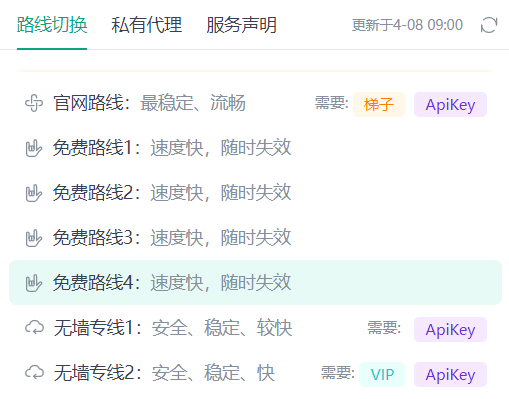Click the refresh icon beside update time
Screen dimensions: 509x399
[489, 25]
